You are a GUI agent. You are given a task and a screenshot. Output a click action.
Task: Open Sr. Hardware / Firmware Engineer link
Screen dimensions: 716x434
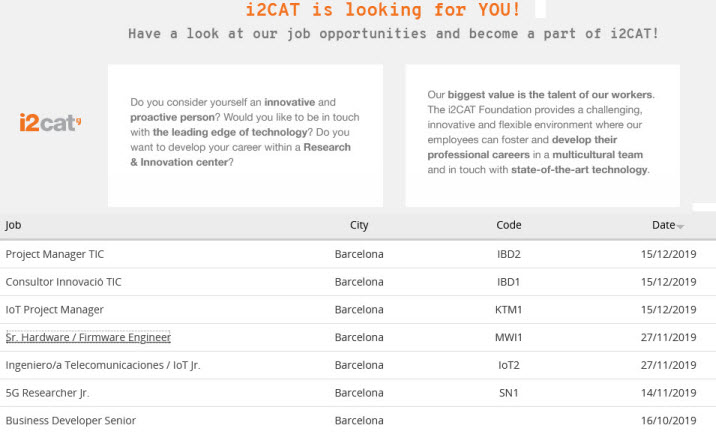(88, 337)
